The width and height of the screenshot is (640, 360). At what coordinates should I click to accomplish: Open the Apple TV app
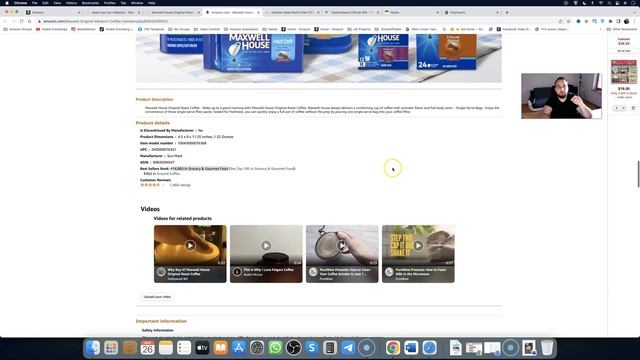202,348
